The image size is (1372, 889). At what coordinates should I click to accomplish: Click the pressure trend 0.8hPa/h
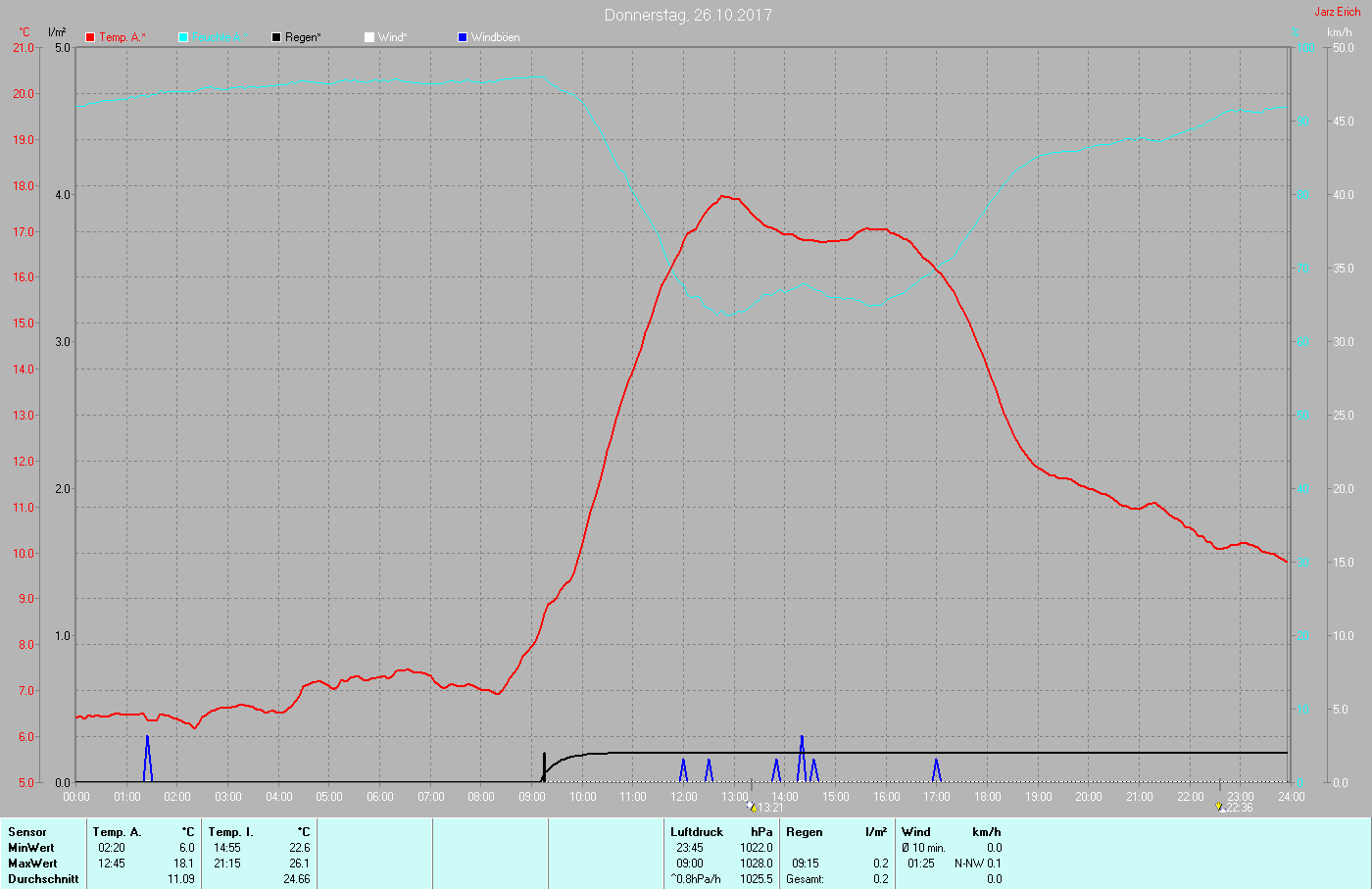click(696, 879)
